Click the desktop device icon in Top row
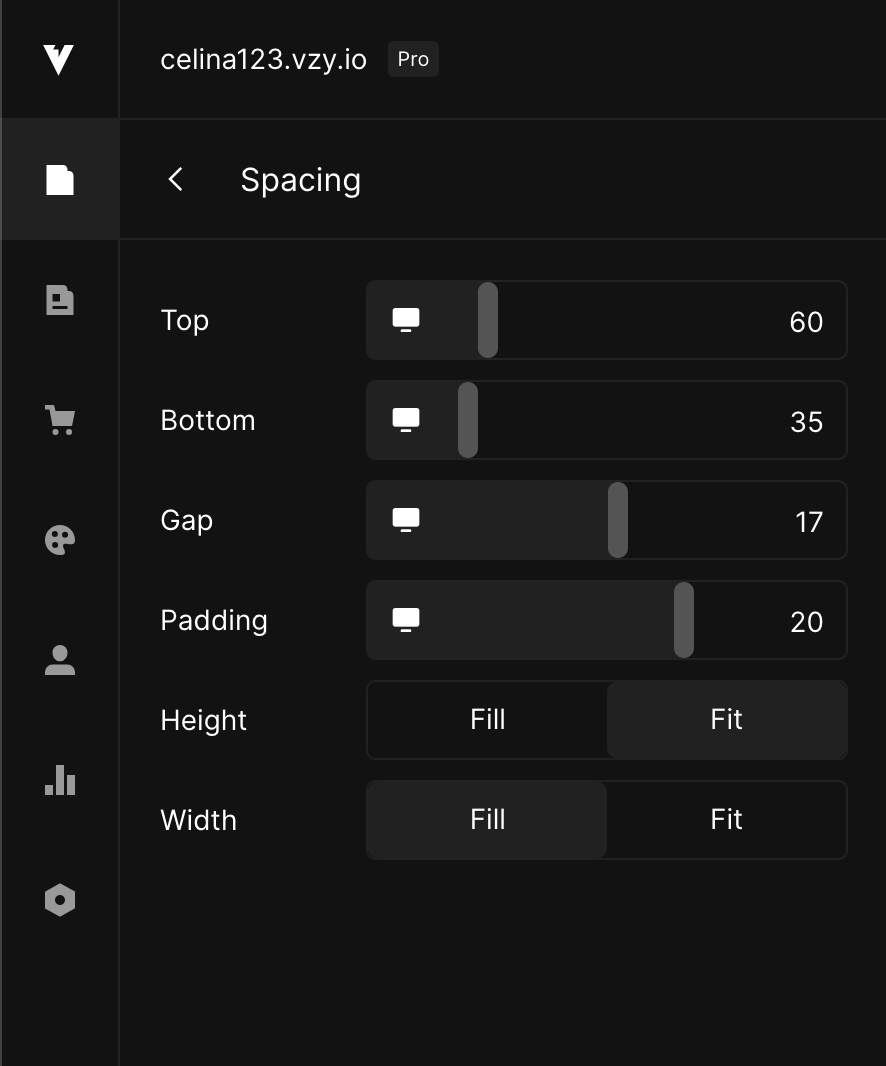The height and width of the screenshot is (1066, 886). 405,320
